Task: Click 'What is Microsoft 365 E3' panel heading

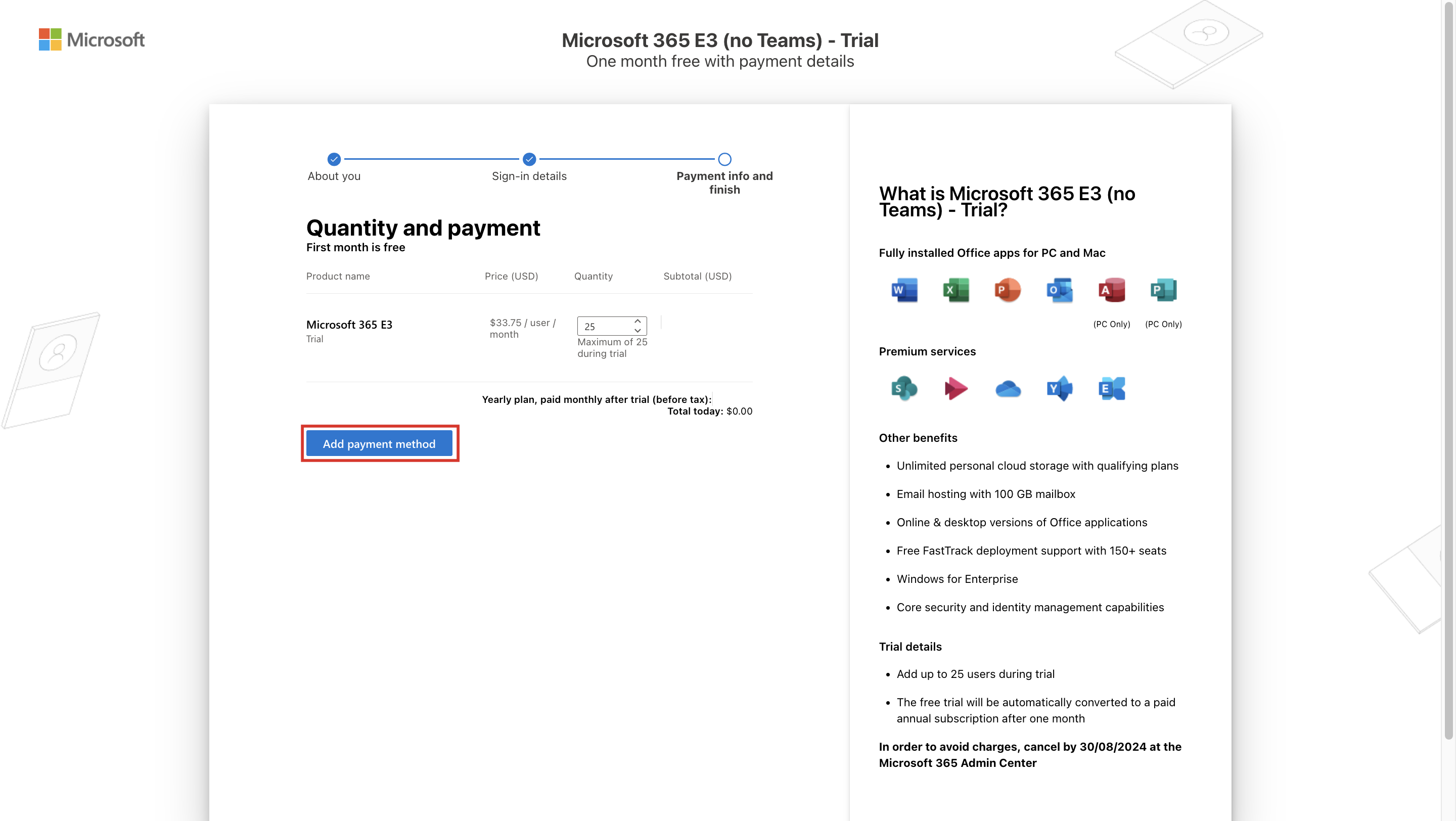Action: click(1007, 202)
